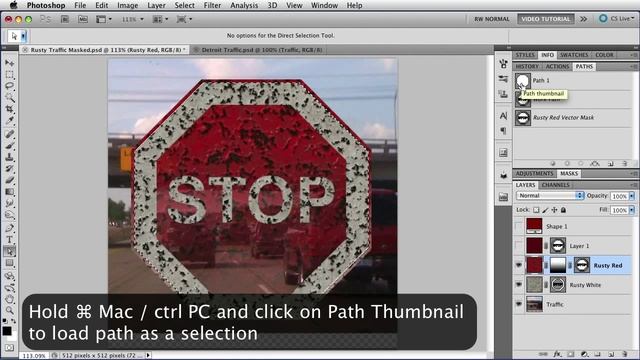Viewport: 640px width, 360px height.
Task: Toggle lock transparent pixels
Action: pos(536,210)
